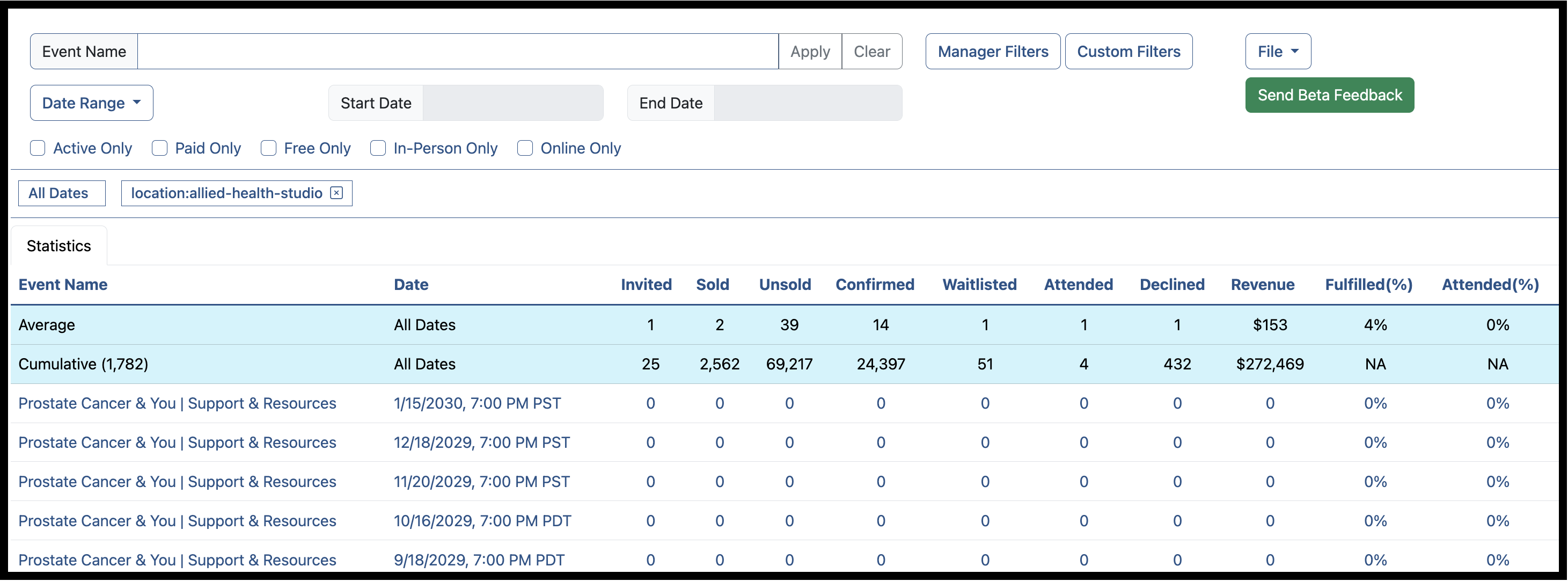Click the Apply button

810,52
